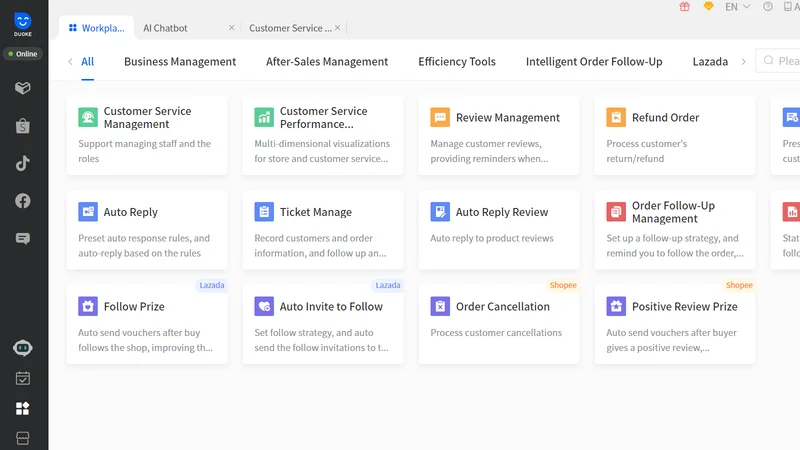
Task: Switch to the AI Chatbot tab
Action: (x=165, y=28)
